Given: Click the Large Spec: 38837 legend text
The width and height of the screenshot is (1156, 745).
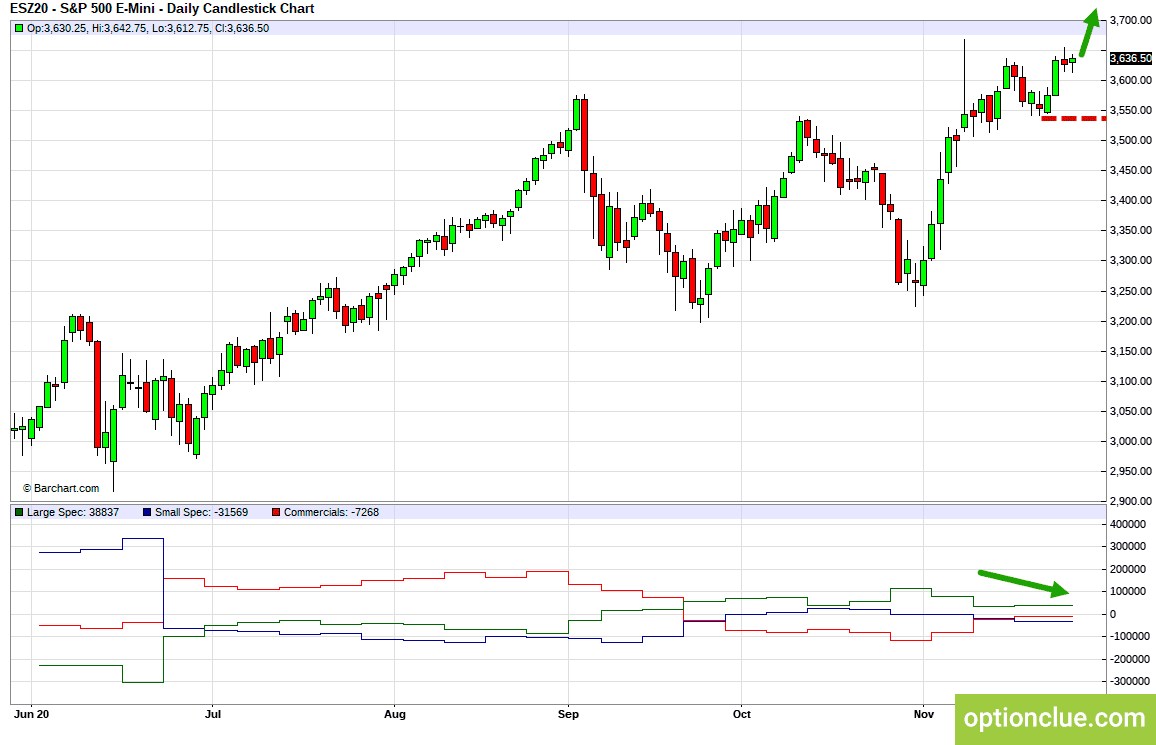Looking at the screenshot, I should [73, 512].
